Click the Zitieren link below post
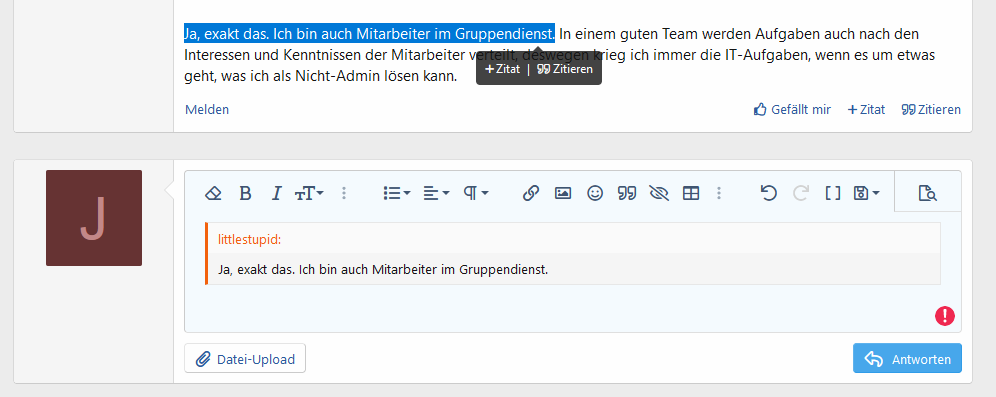The width and height of the screenshot is (996, 397). pos(931,110)
